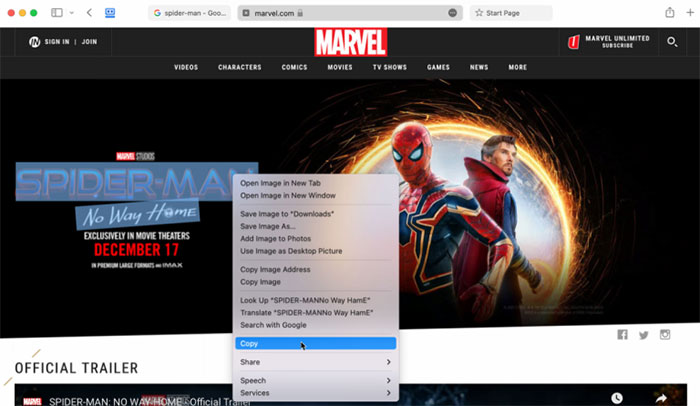This screenshot has height=406, width=700.
Task: Open the VIDEOS nav item
Action: tap(186, 67)
